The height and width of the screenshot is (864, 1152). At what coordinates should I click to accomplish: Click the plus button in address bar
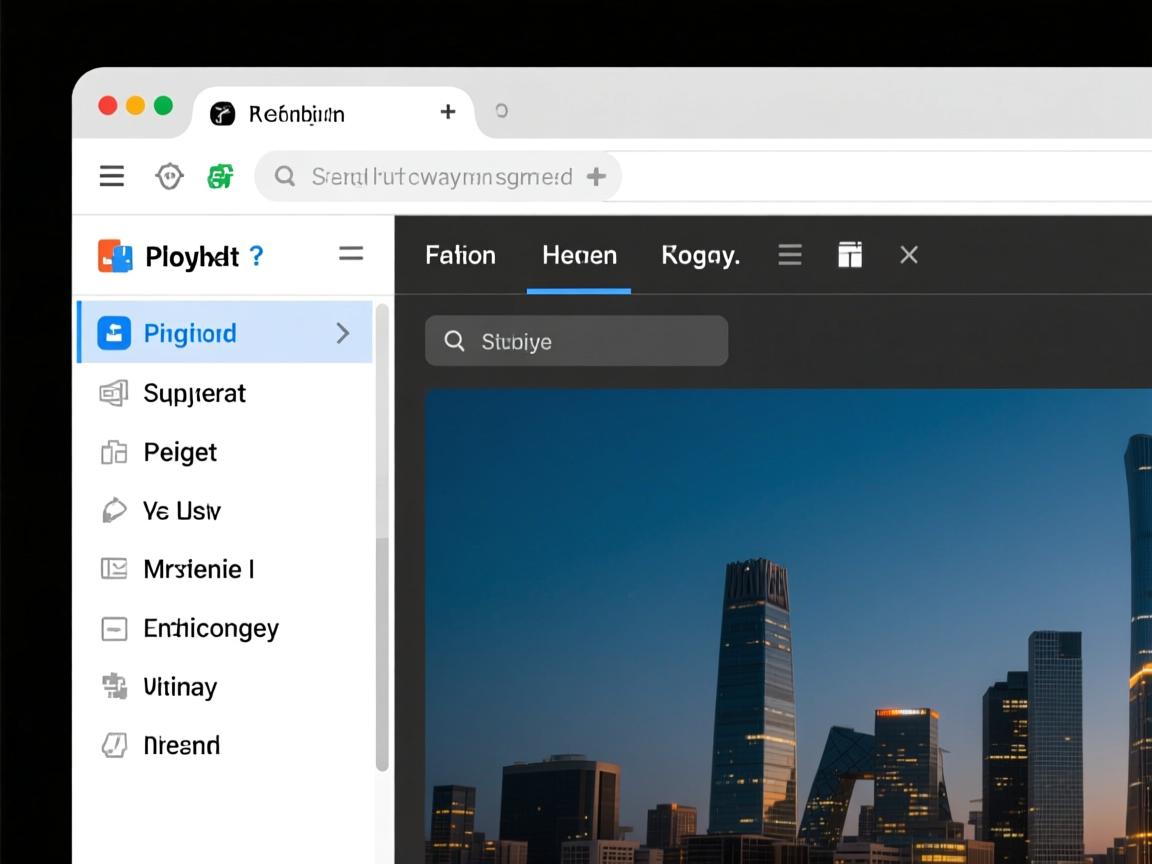(596, 177)
